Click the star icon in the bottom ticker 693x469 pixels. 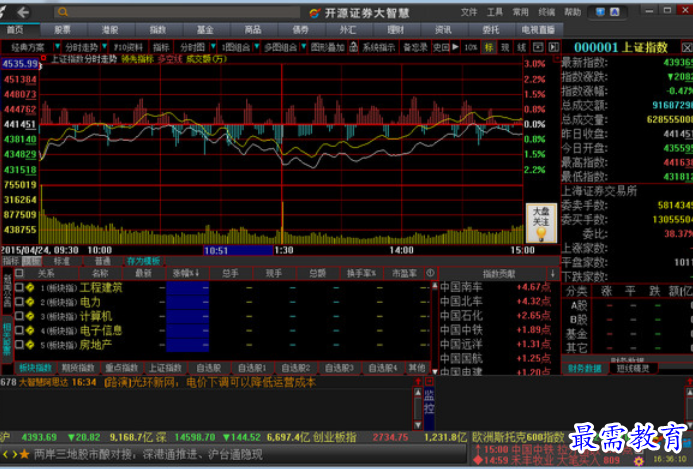pyautogui.click(x=24, y=454)
